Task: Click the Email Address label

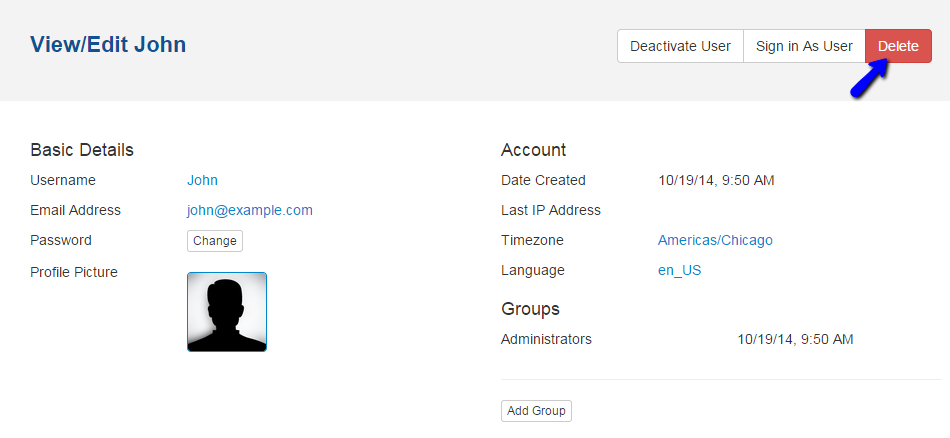Action: 75,210
